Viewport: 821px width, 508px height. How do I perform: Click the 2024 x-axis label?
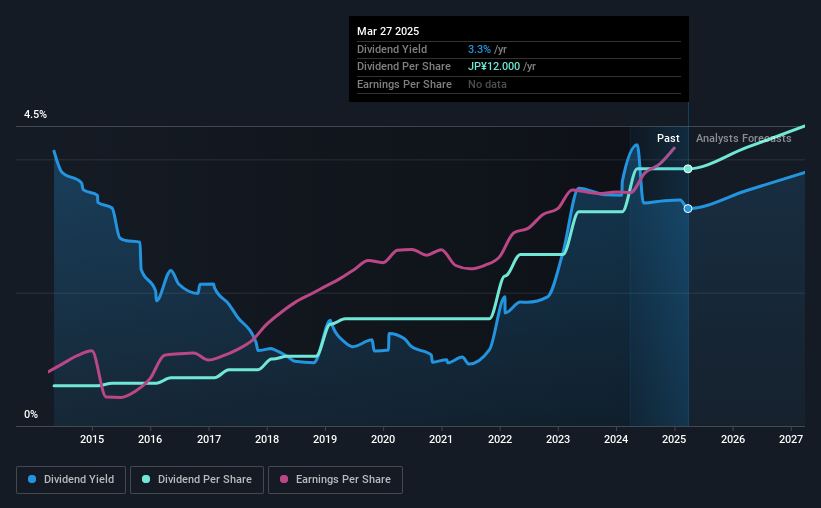click(616, 439)
